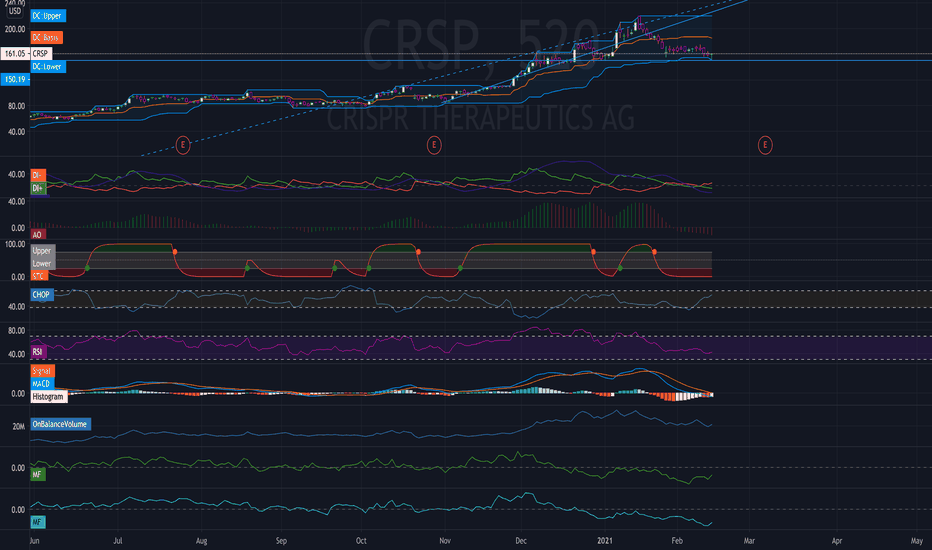Open the upcoming earnings E marker near March
Viewport: 932px width, 550px height.
tap(765, 144)
